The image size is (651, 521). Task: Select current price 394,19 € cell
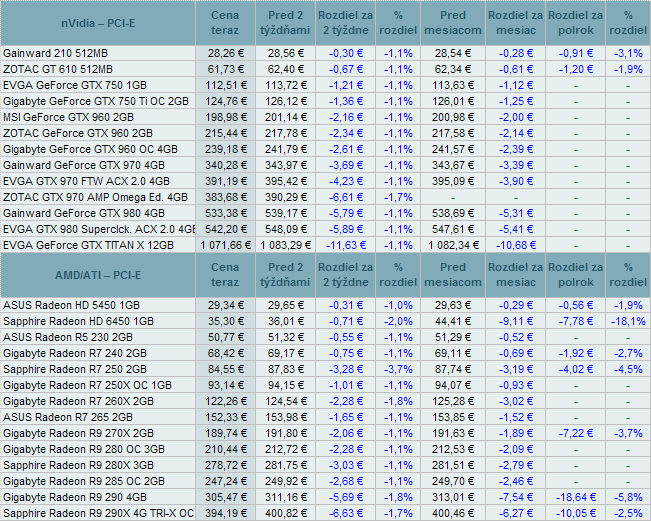pos(225,513)
